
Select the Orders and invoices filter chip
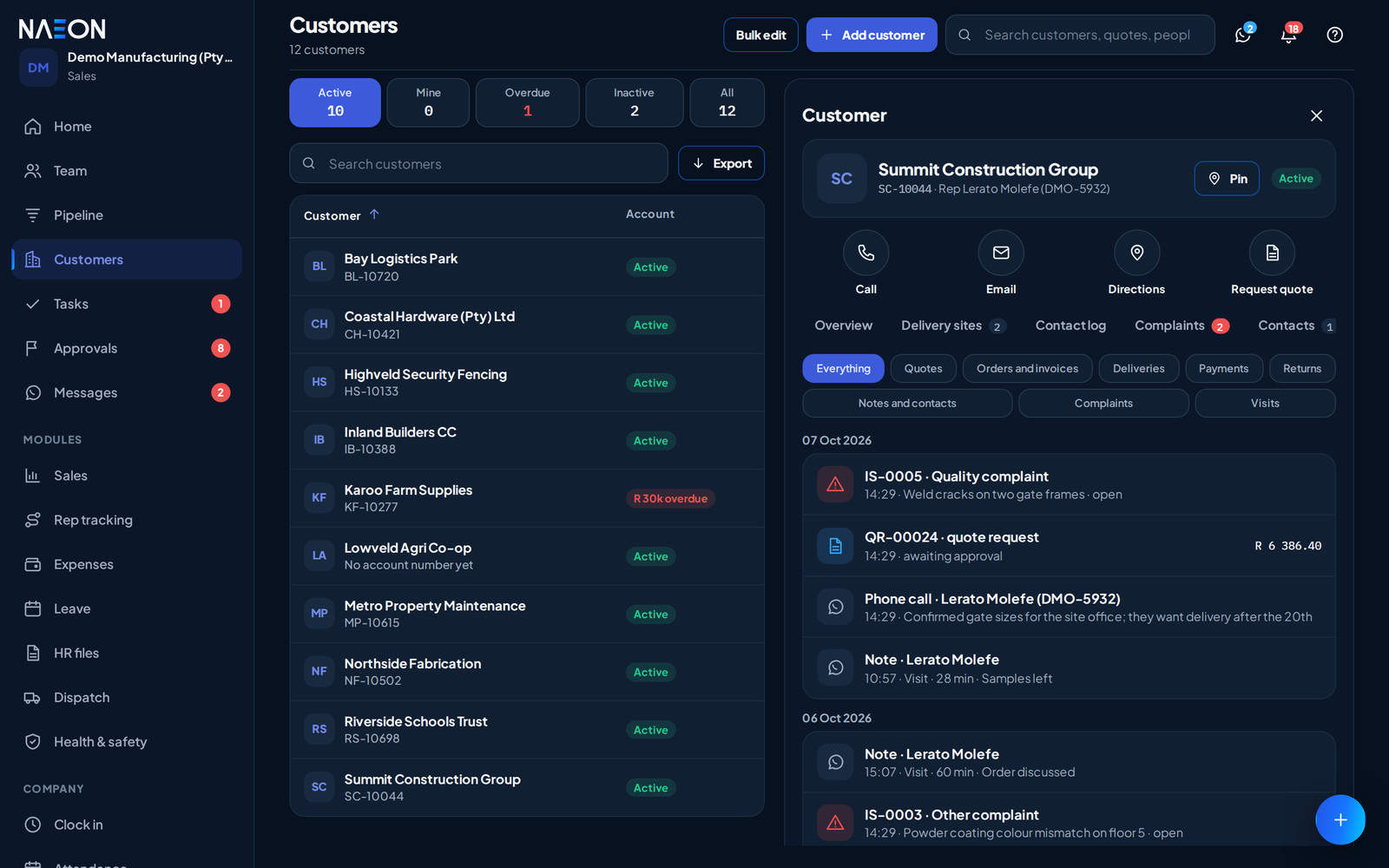coord(1027,368)
